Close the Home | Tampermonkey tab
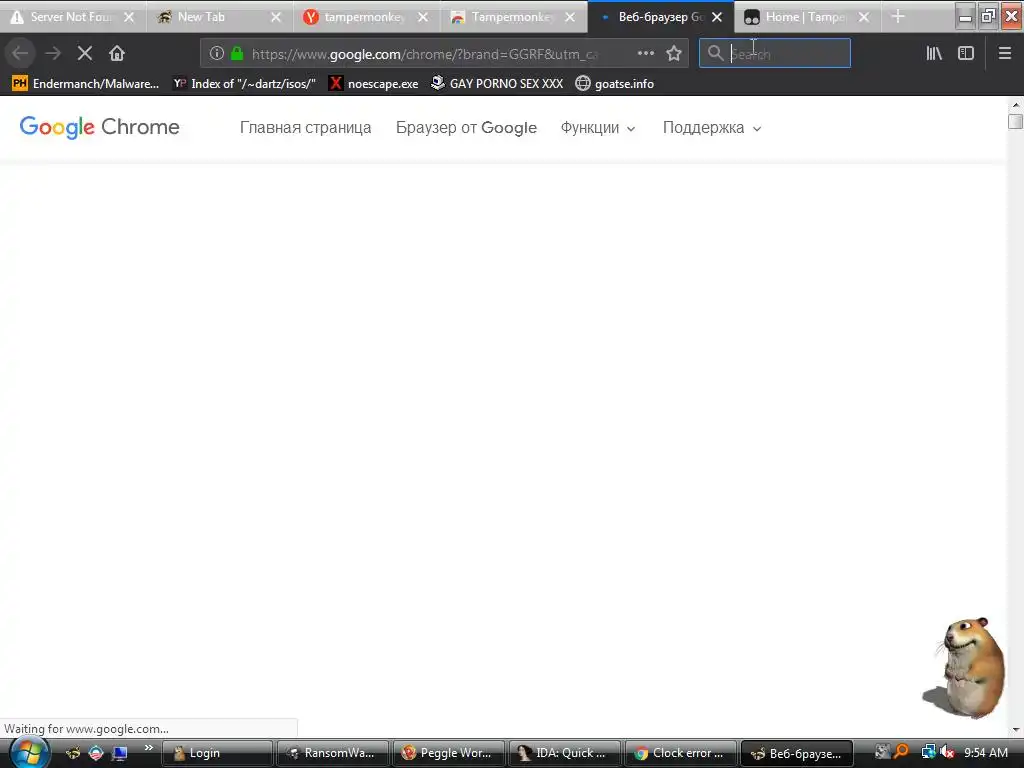This screenshot has height=768, width=1024. (864, 17)
